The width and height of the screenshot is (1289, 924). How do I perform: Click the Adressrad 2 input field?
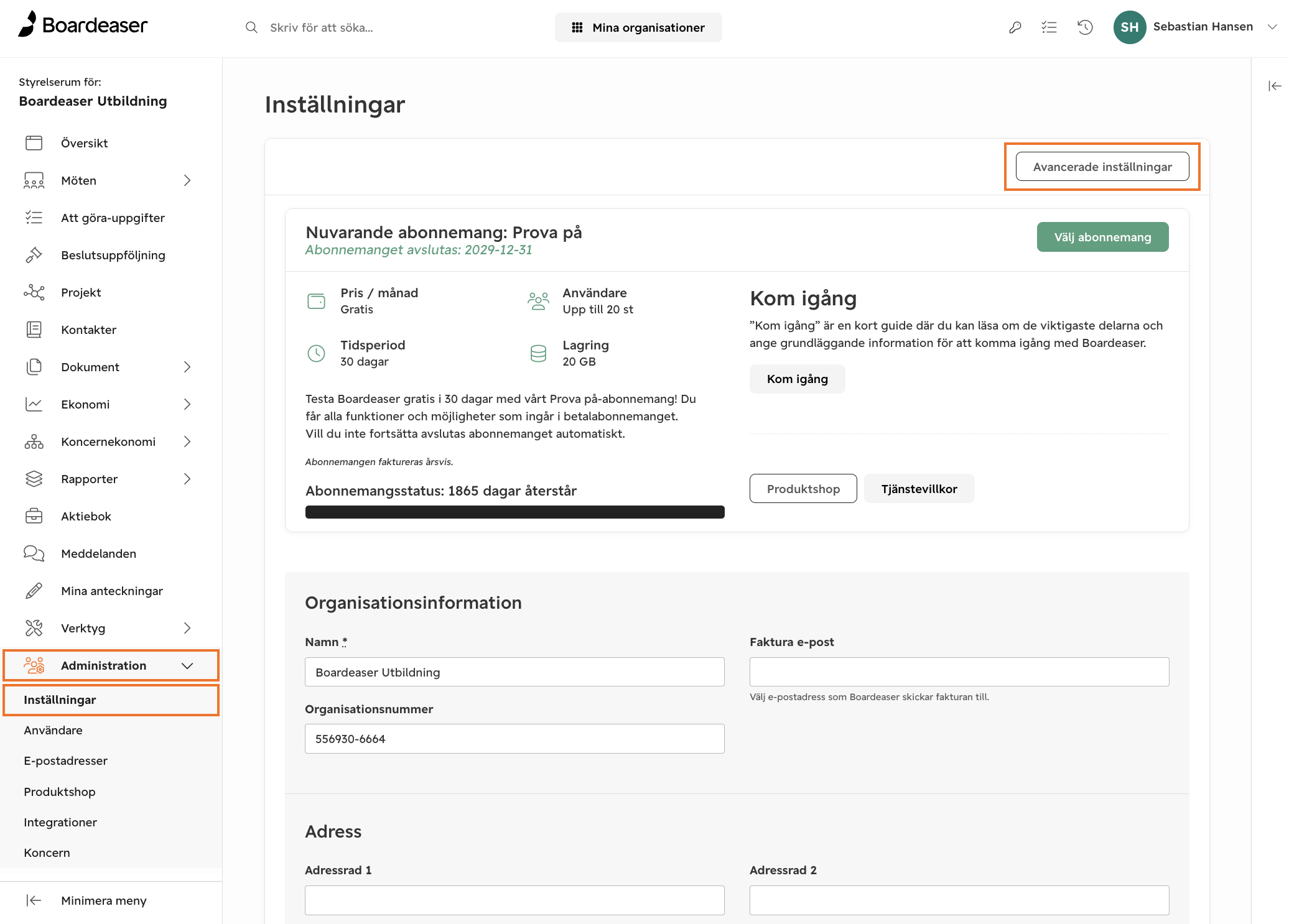click(x=959, y=900)
